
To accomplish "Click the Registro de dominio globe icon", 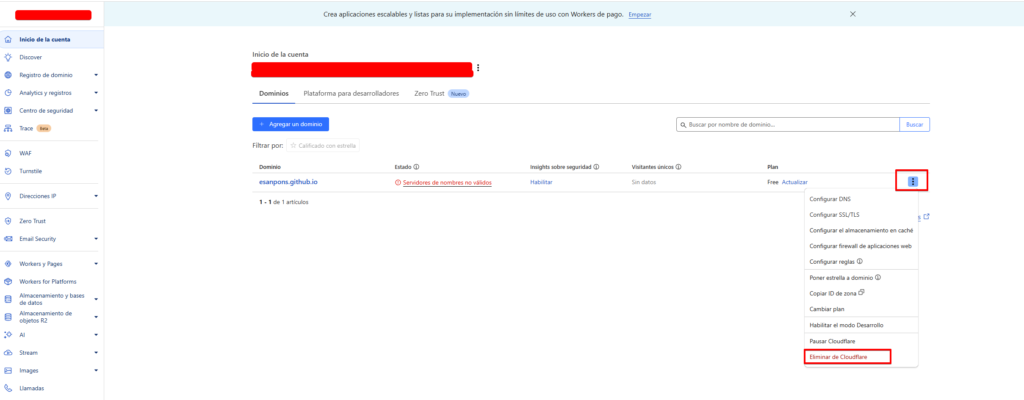I will 8,75.
